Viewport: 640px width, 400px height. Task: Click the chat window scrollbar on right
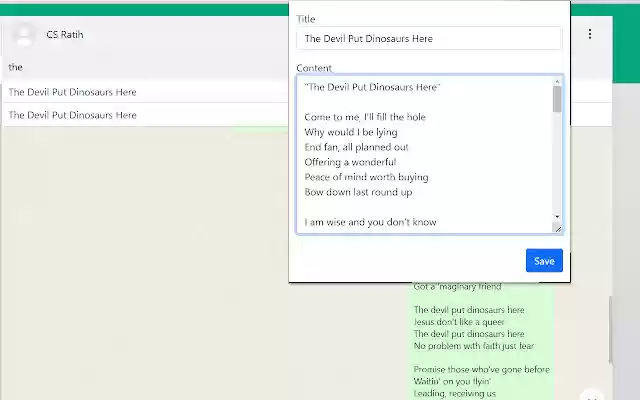click(610, 330)
